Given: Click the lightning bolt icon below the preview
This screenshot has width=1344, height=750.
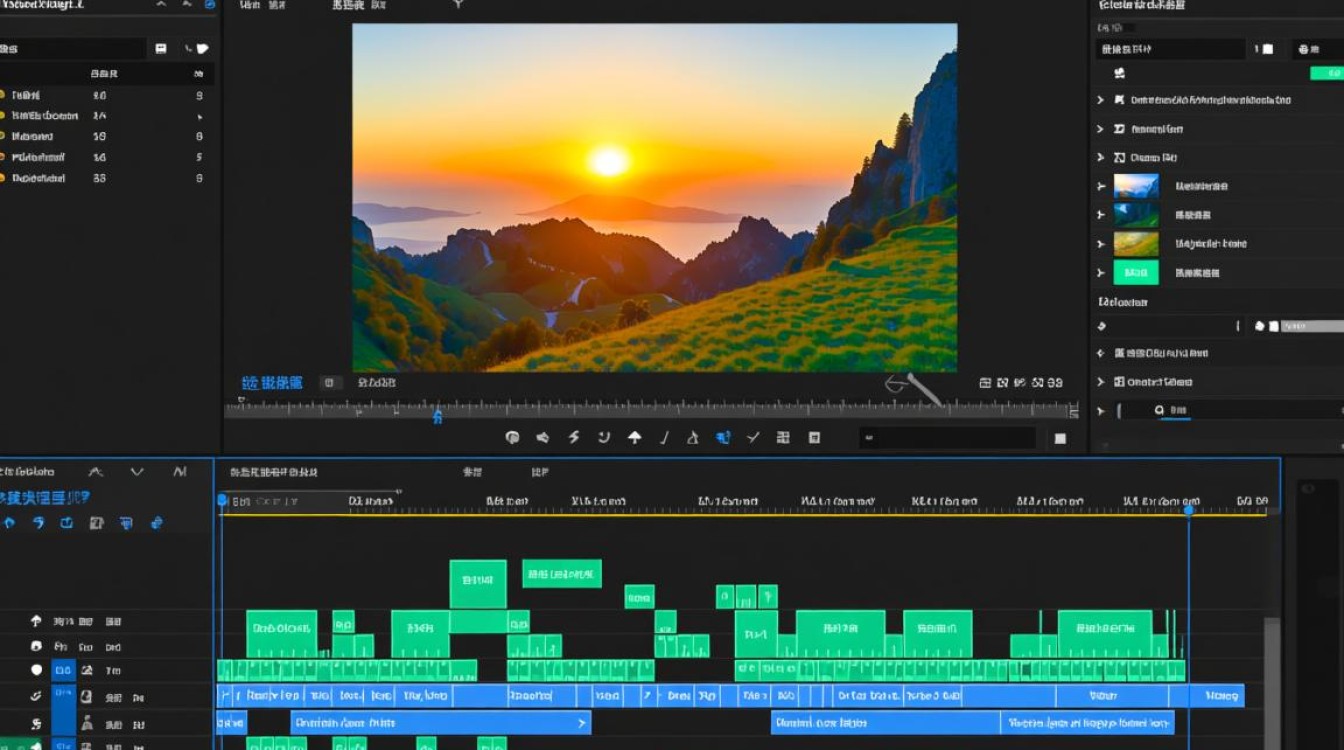Looking at the screenshot, I should pyautogui.click(x=574, y=438).
